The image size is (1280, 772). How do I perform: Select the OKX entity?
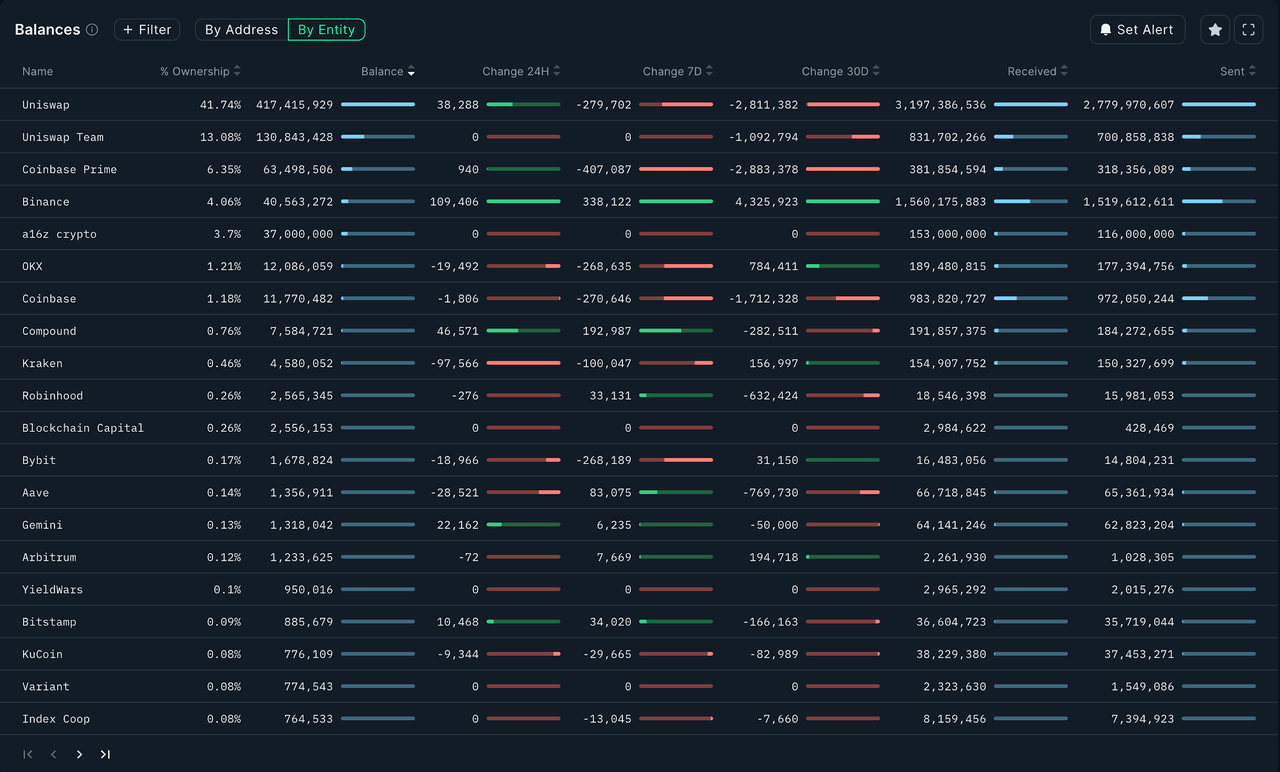33,266
